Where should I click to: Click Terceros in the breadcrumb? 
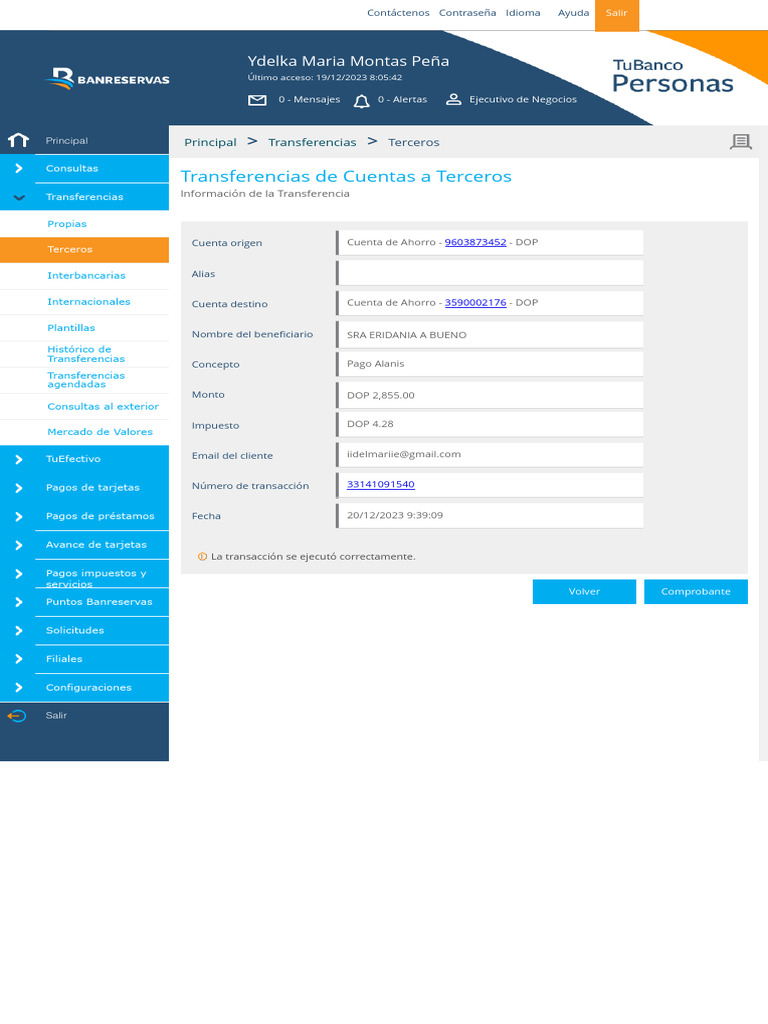pos(413,142)
